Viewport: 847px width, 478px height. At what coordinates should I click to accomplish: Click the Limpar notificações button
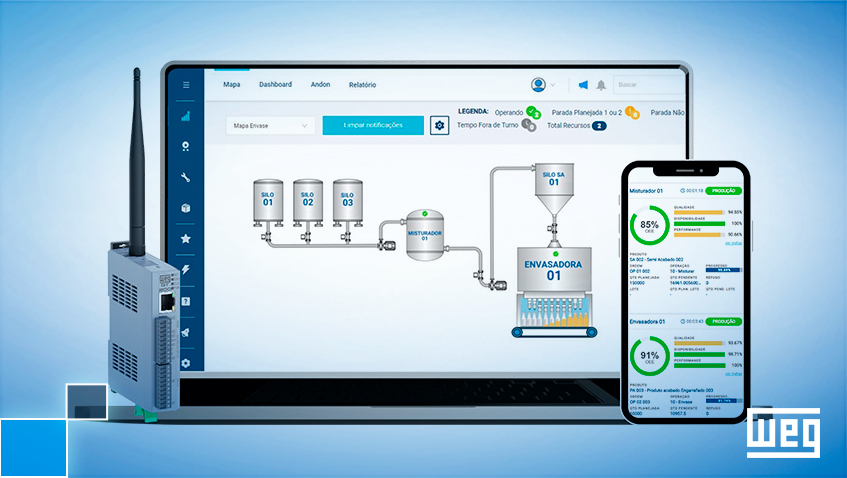(x=373, y=125)
